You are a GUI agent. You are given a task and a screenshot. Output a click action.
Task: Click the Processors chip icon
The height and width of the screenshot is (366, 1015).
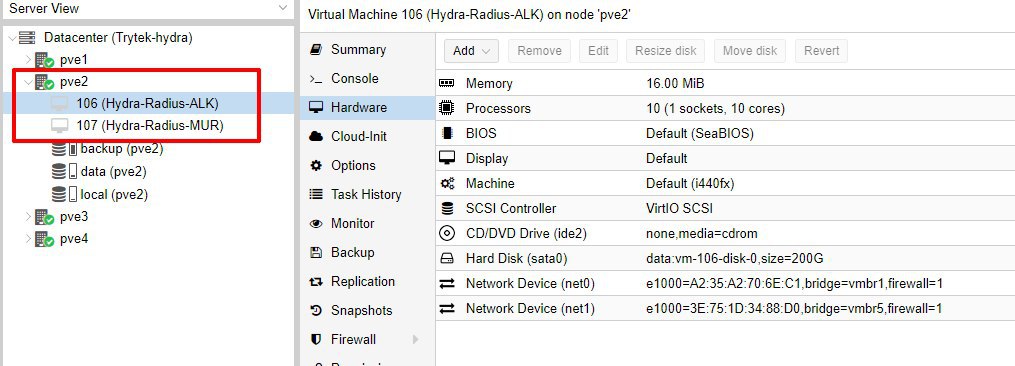click(x=447, y=108)
